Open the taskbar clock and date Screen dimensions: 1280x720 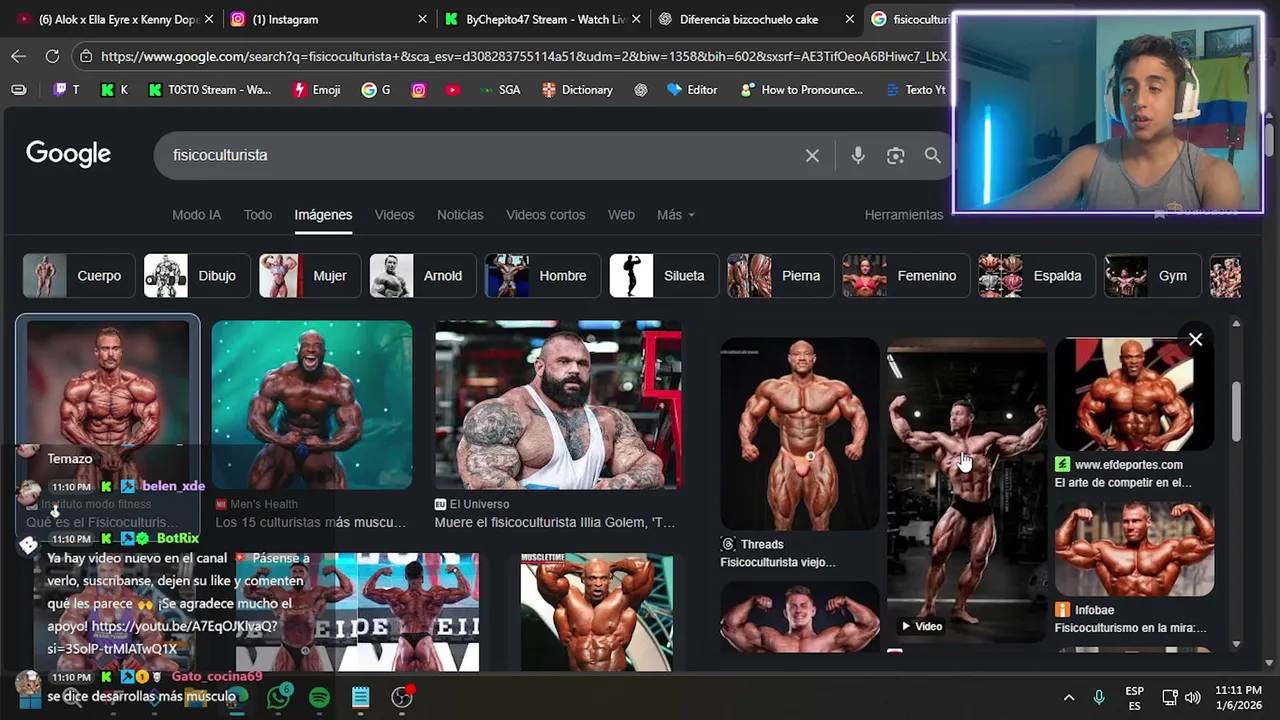[1239, 697]
